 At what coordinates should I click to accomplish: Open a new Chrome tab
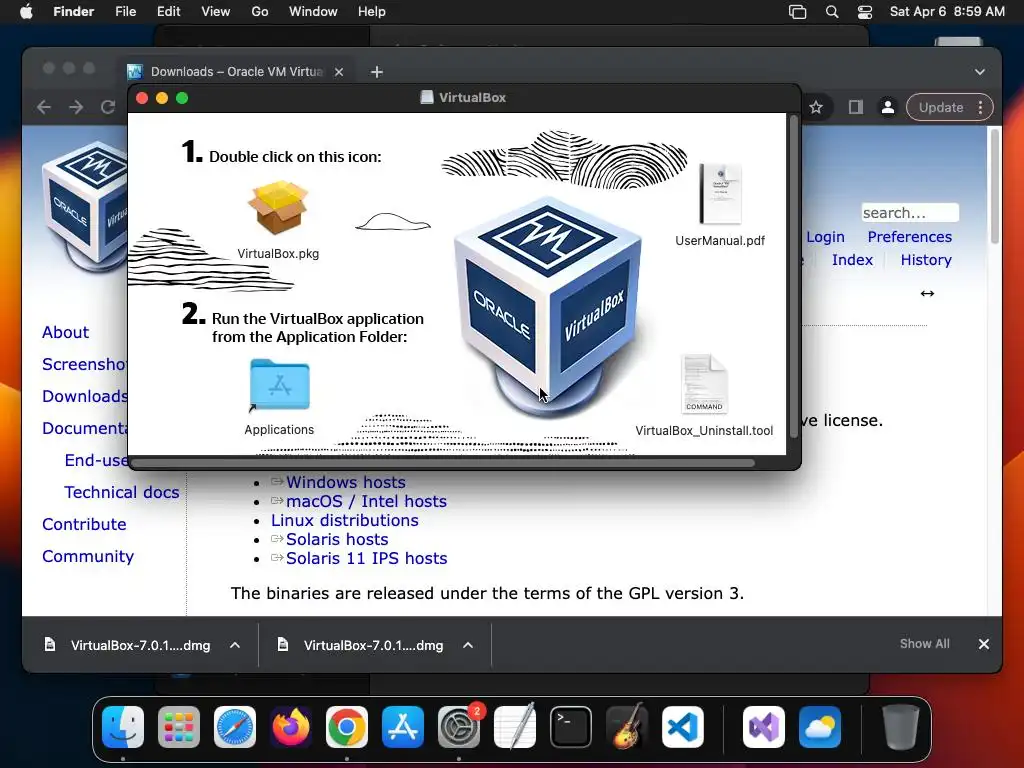click(x=377, y=72)
